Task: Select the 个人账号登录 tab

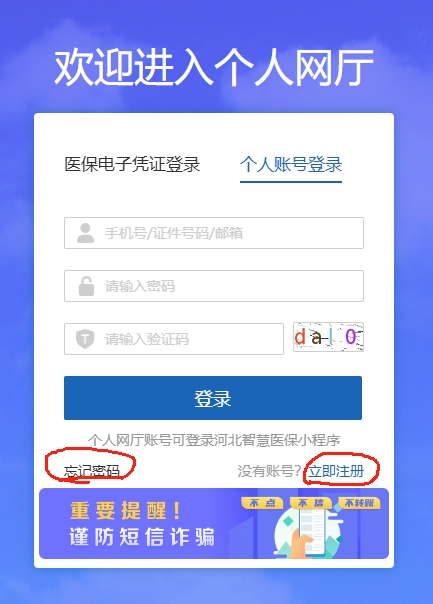Action: 291,164
